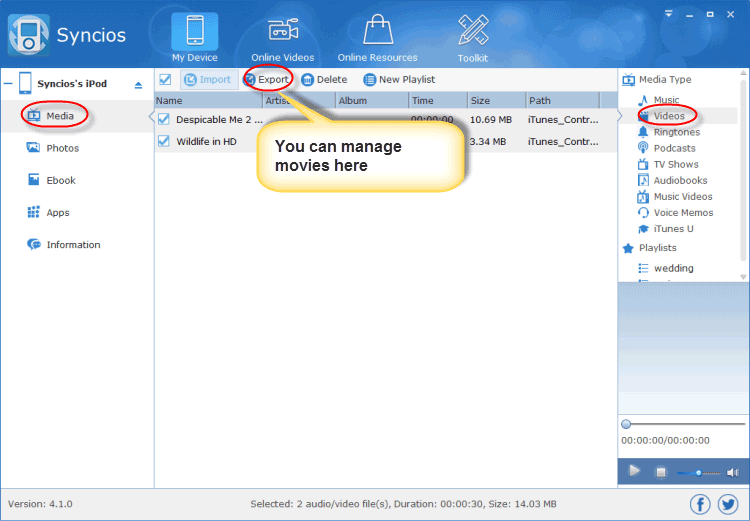Open the My Device tab
The image size is (750, 521).
195,38
